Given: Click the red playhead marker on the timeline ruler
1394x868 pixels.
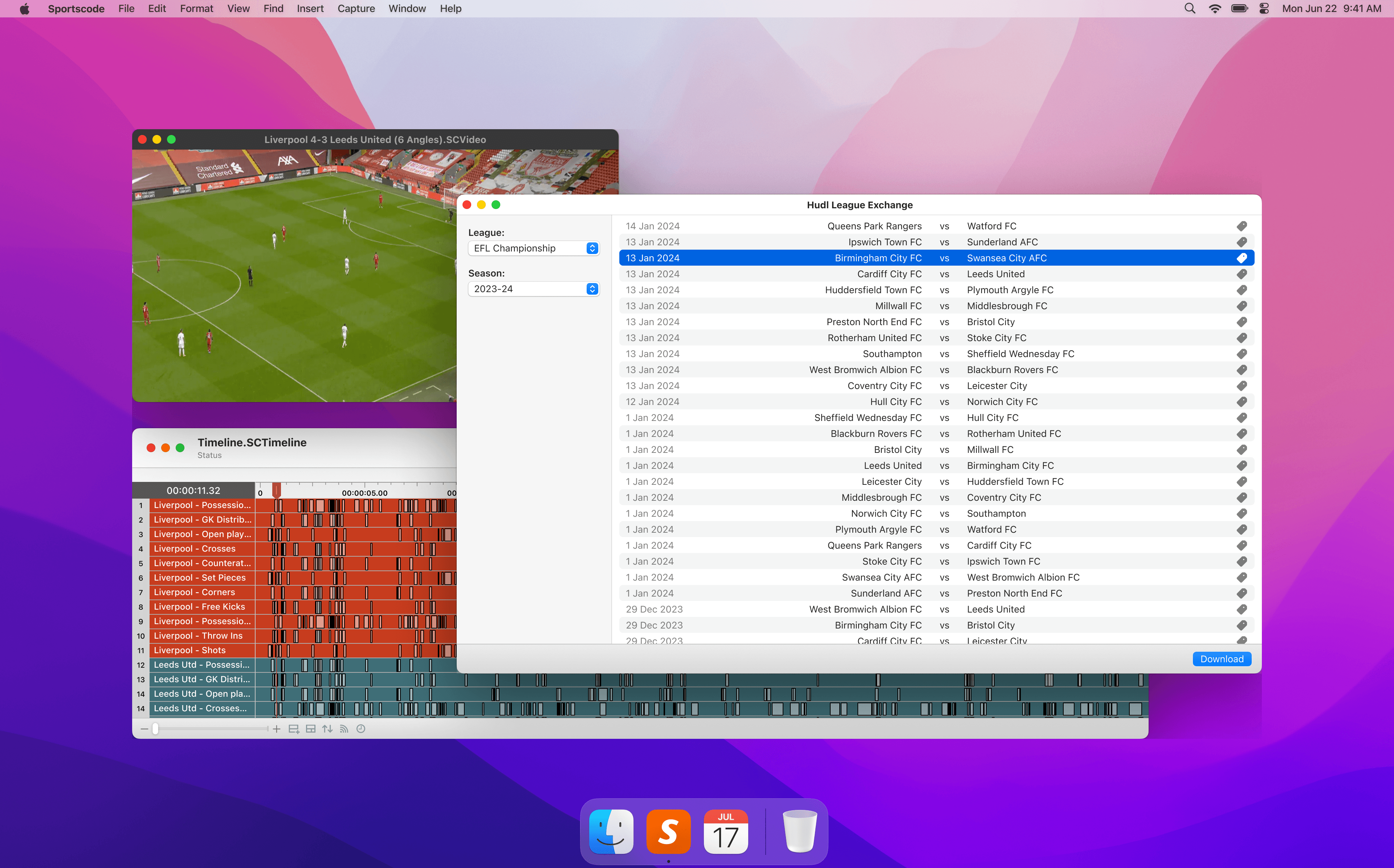Looking at the screenshot, I should coord(276,490).
